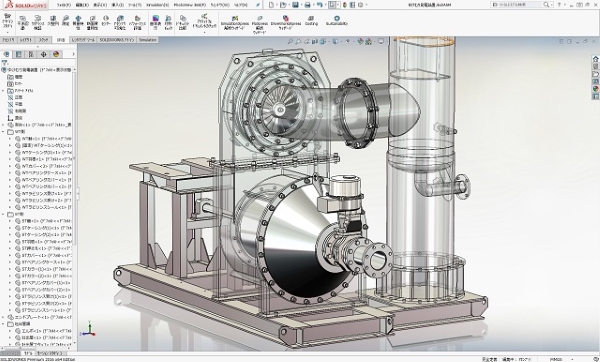The image size is (600, 362).
Task: Click the Print icon in top toolbar
Action: pyautogui.click(x=307, y=5)
